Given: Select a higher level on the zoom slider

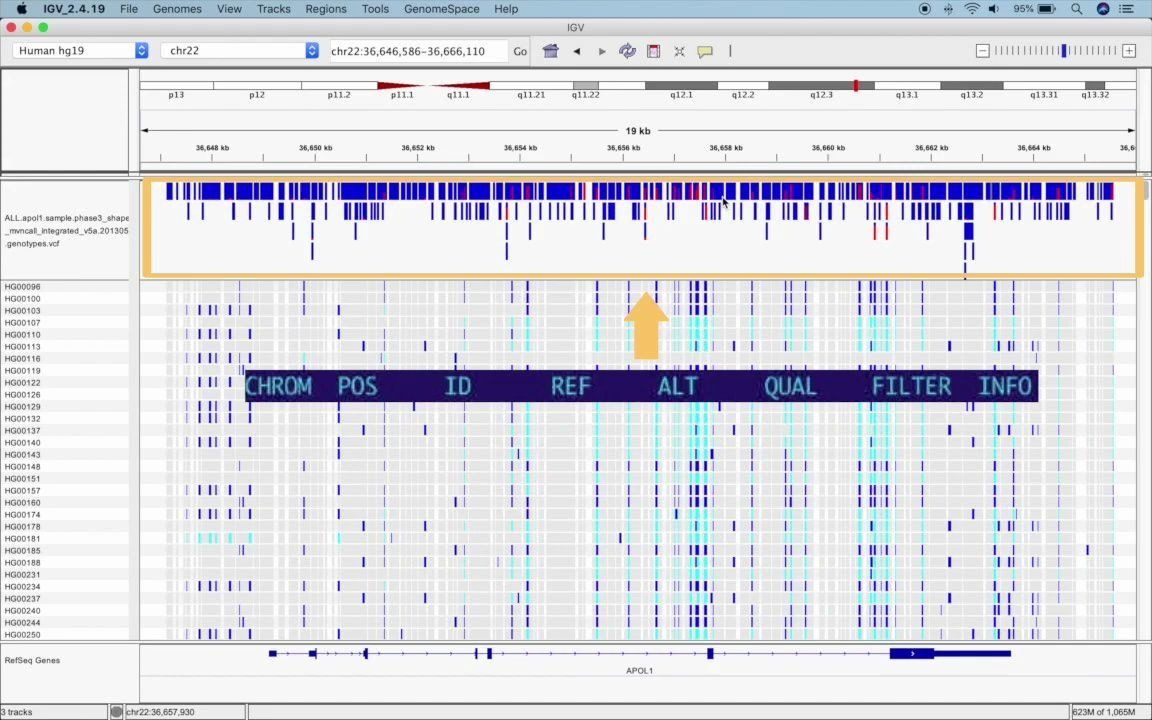Looking at the screenshot, I should point(1090,50).
